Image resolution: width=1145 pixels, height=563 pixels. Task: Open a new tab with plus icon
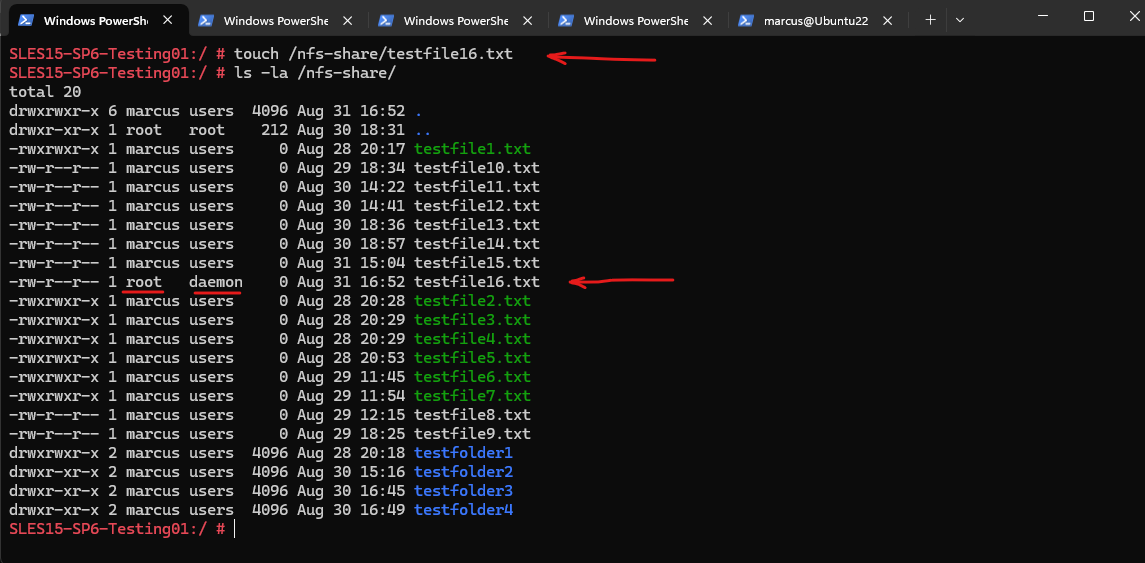tap(930, 20)
